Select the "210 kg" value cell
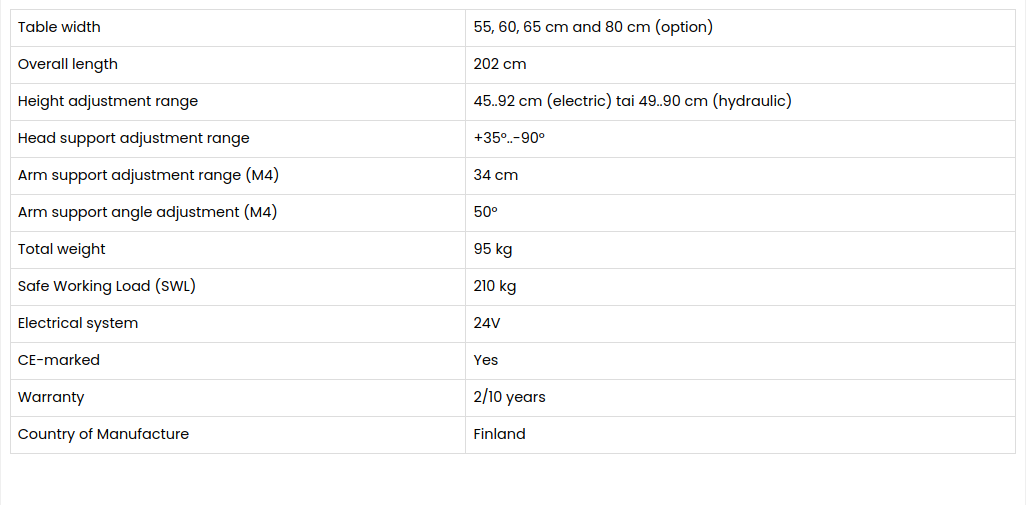The height and width of the screenshot is (505, 1035). tap(495, 286)
